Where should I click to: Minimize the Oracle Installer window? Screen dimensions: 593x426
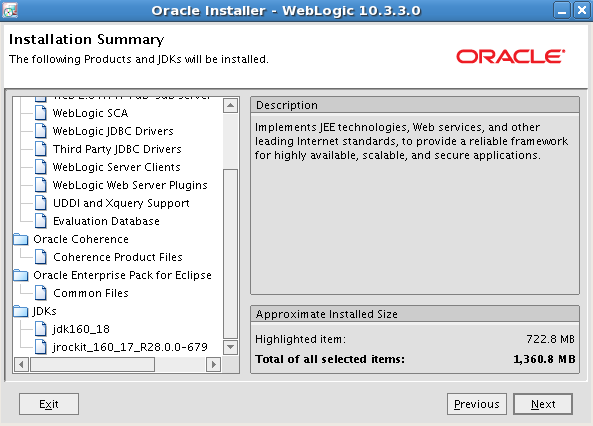tap(562, 11)
